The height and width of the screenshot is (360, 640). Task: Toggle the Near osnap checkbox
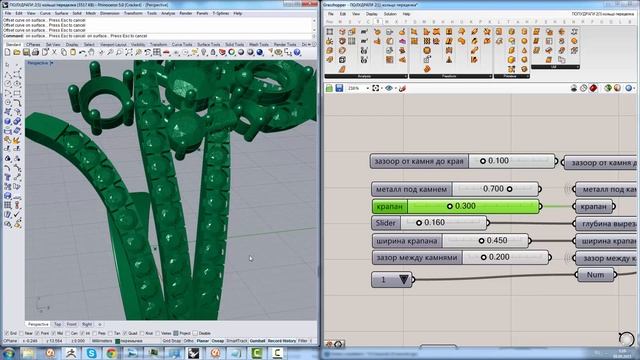point(21,333)
